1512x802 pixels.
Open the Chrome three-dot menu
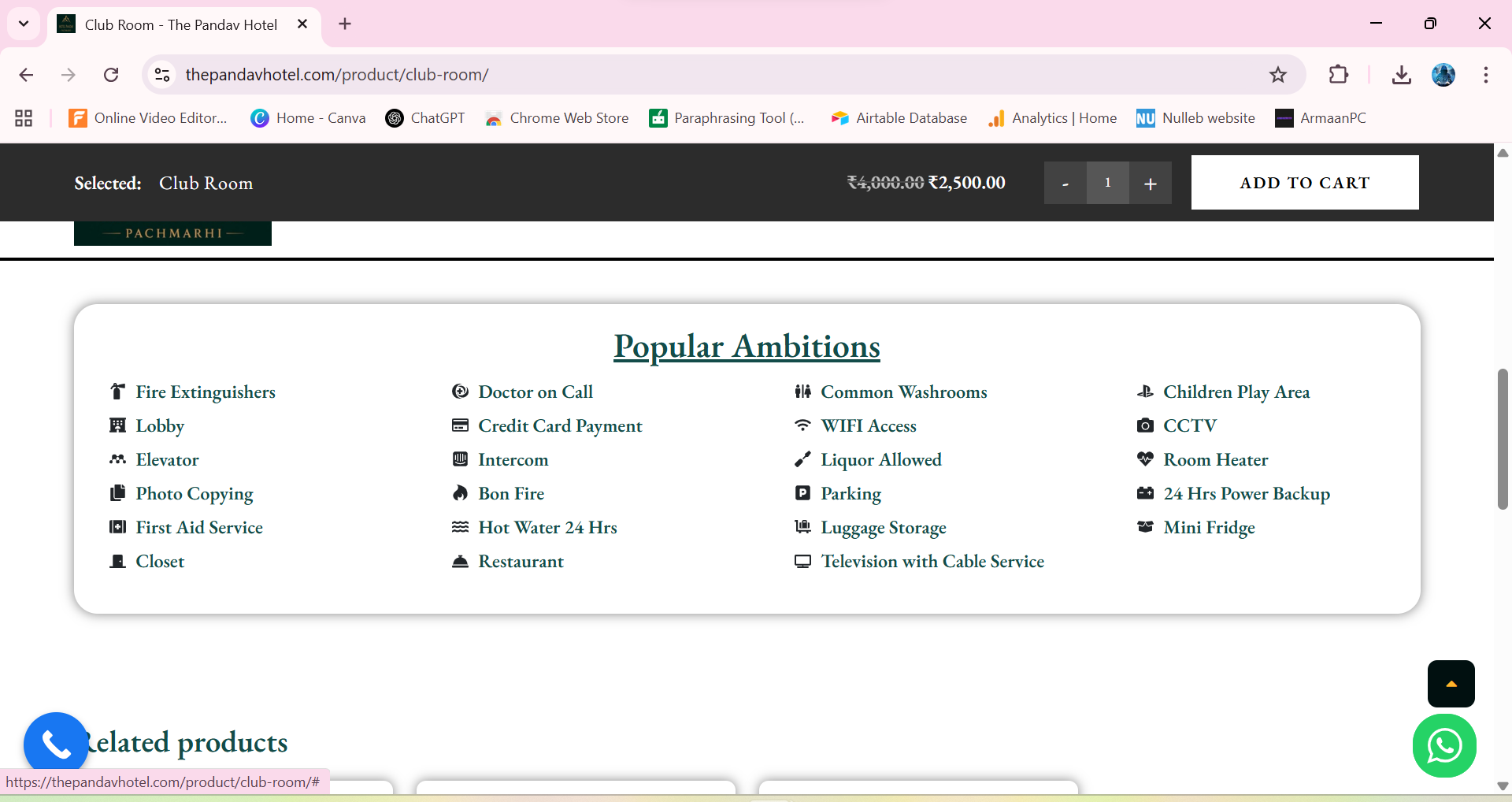click(1485, 75)
